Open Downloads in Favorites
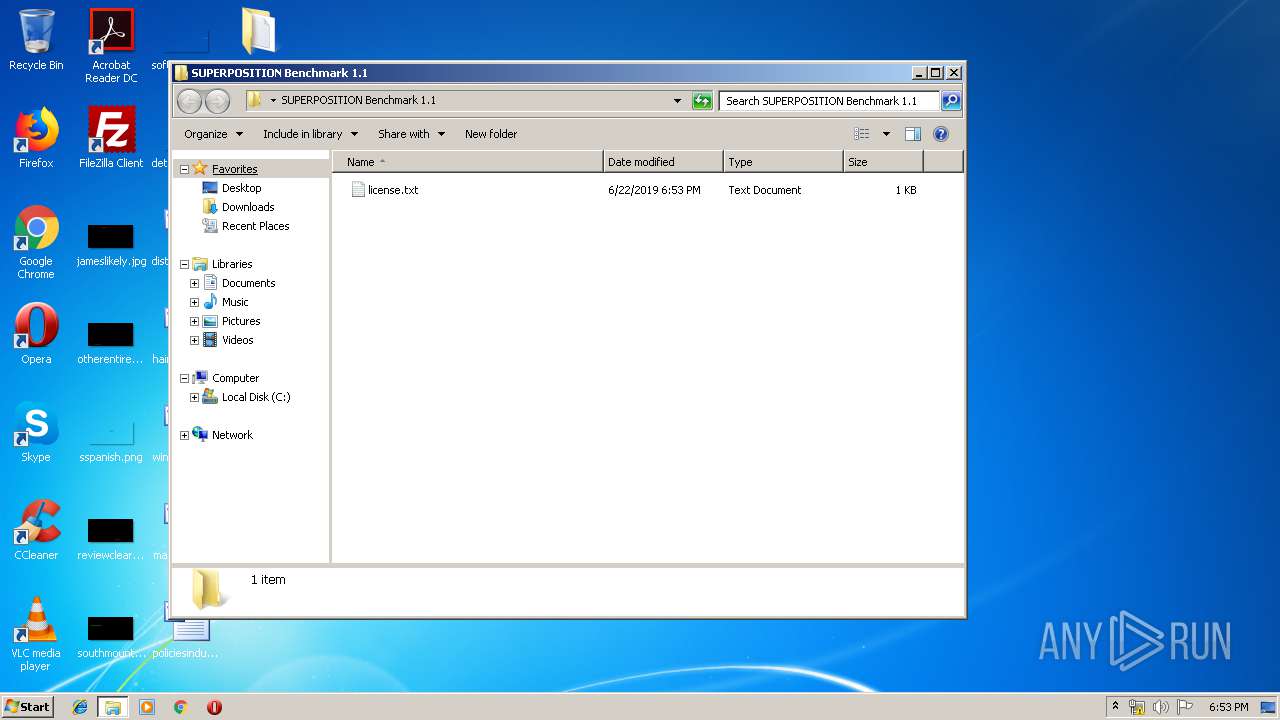Viewport: 1280px width, 720px height. [247, 207]
